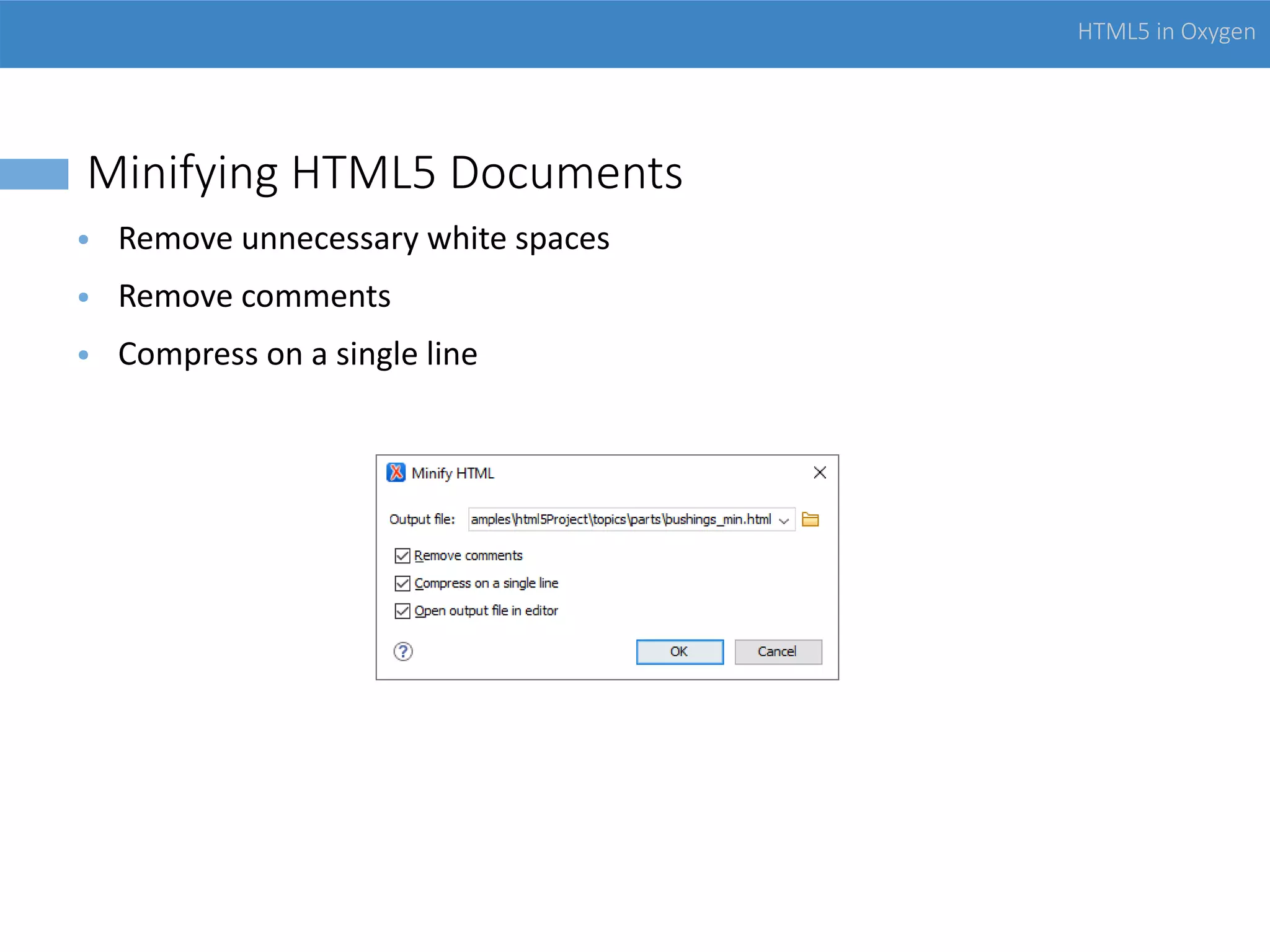Click the Remove comments bullet on the slide
1270x952 pixels.
pos(254,296)
